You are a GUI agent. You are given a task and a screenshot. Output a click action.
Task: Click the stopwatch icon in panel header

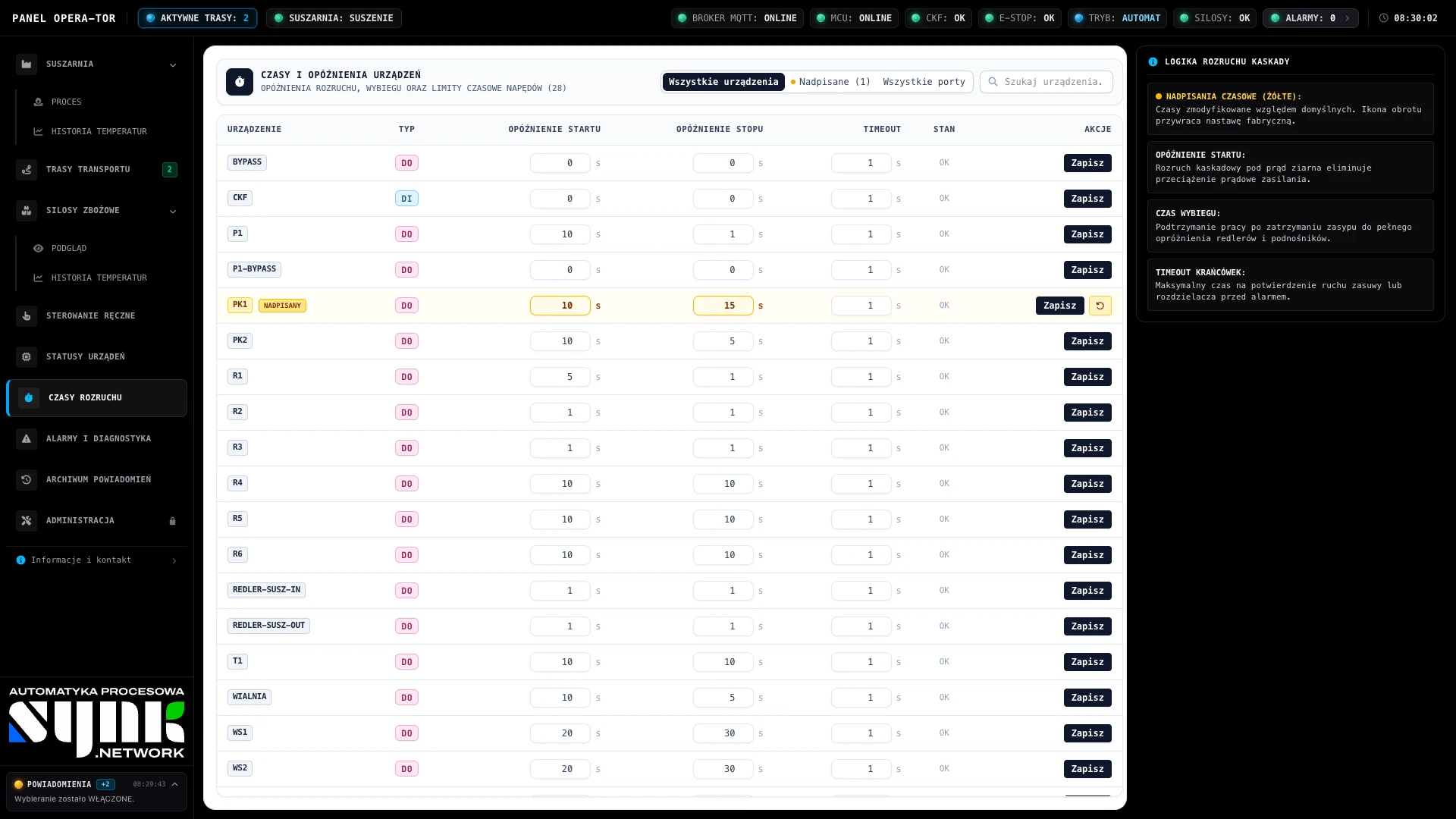(240, 82)
